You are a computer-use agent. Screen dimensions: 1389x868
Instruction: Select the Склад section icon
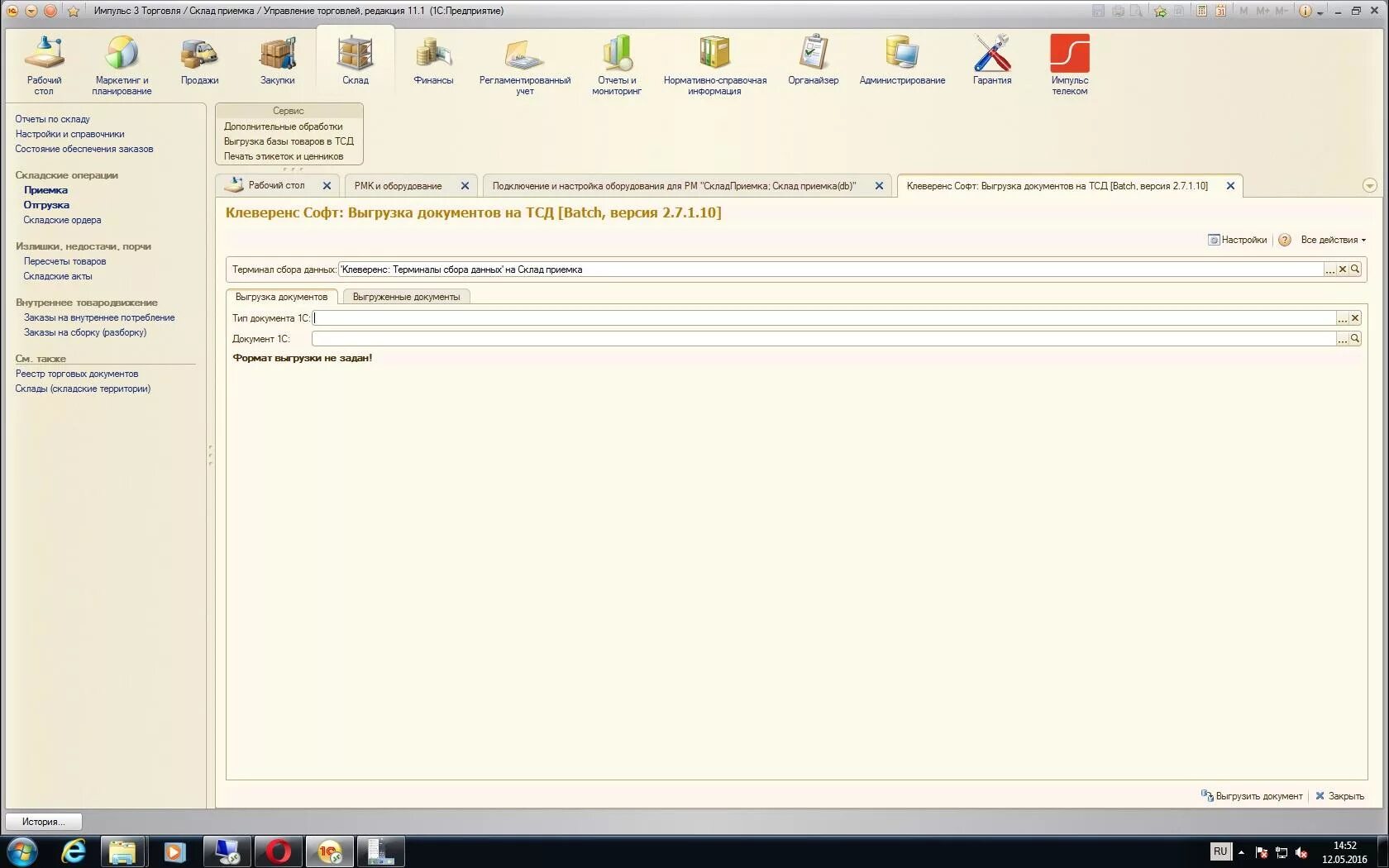[356, 60]
